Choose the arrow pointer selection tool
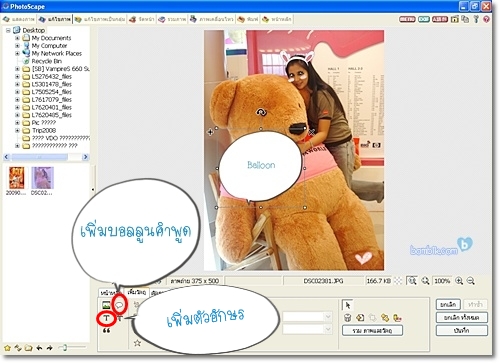The image size is (500, 363). point(348,305)
